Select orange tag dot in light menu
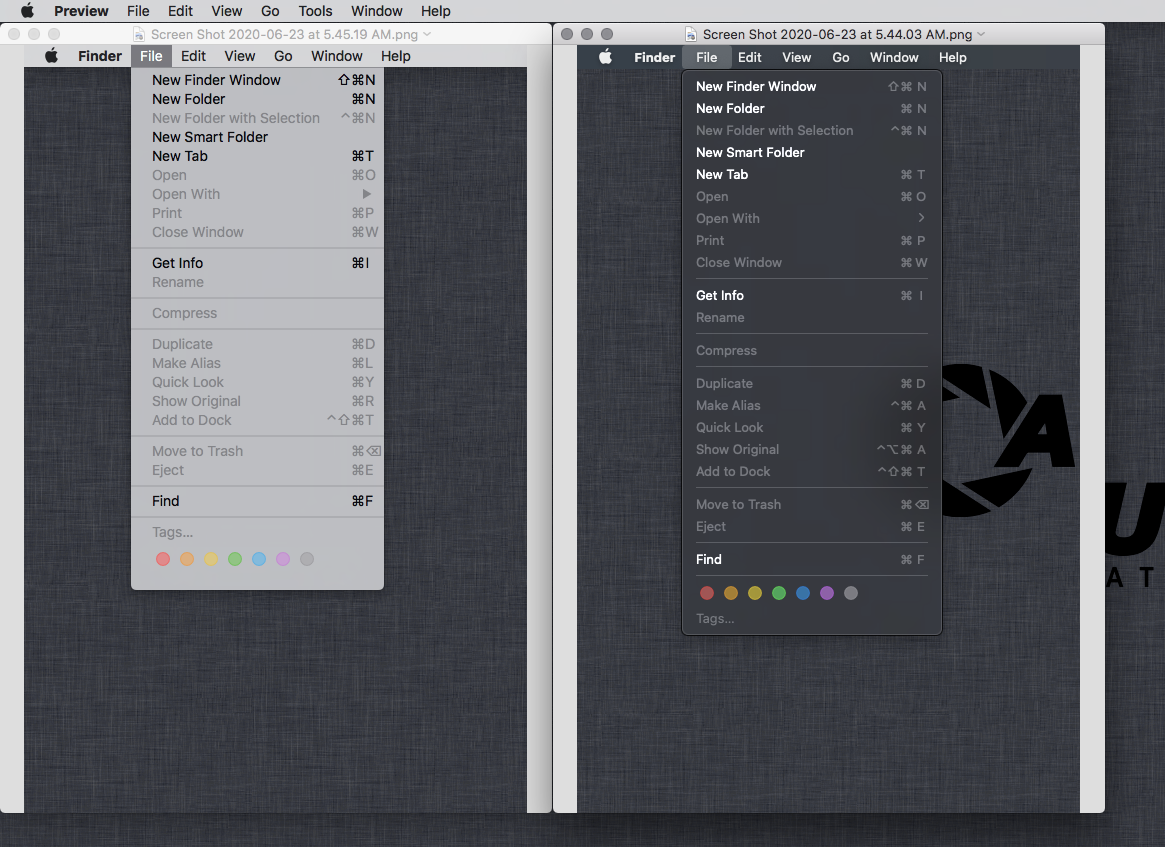1165x847 pixels. pos(187,559)
